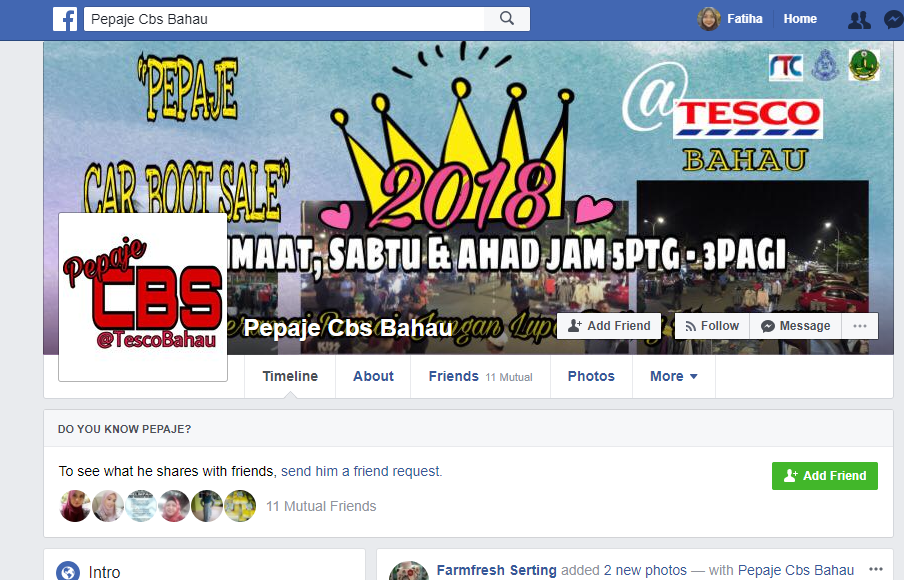Click the green Add Friend button
The width and height of the screenshot is (904, 580).
point(824,476)
